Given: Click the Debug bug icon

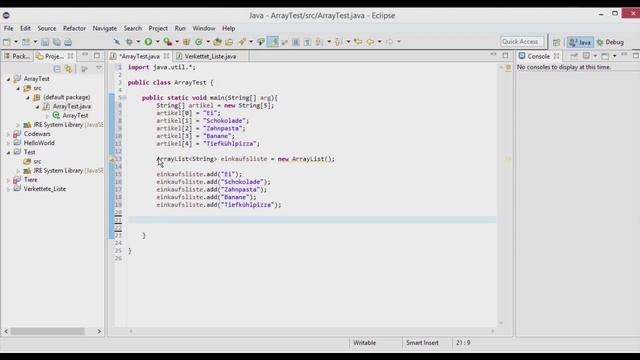Looking at the screenshot, I should point(129,42).
